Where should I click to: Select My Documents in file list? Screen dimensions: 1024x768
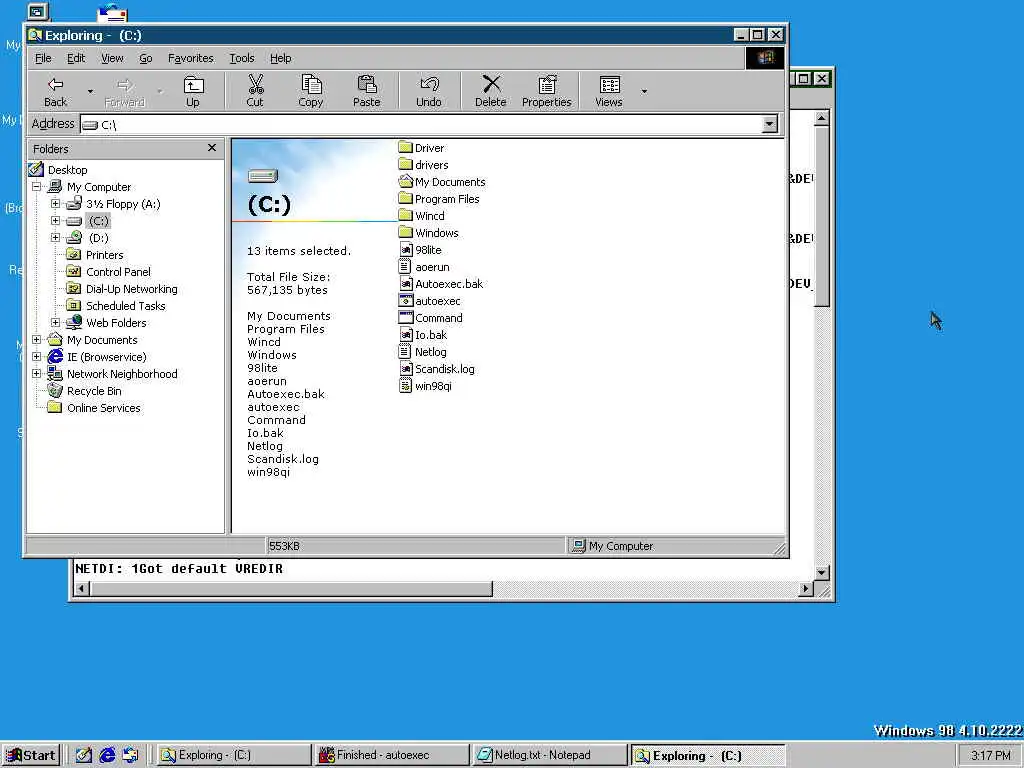click(442, 182)
